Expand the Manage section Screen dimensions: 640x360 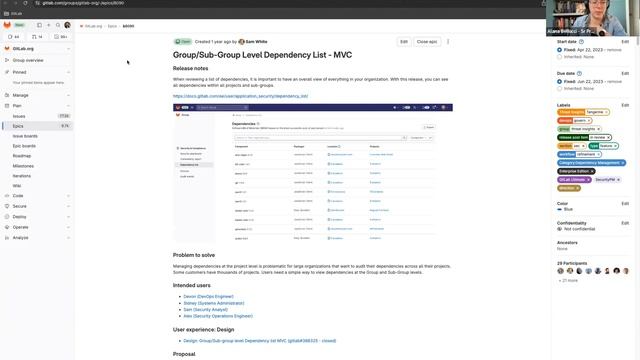click(37, 95)
